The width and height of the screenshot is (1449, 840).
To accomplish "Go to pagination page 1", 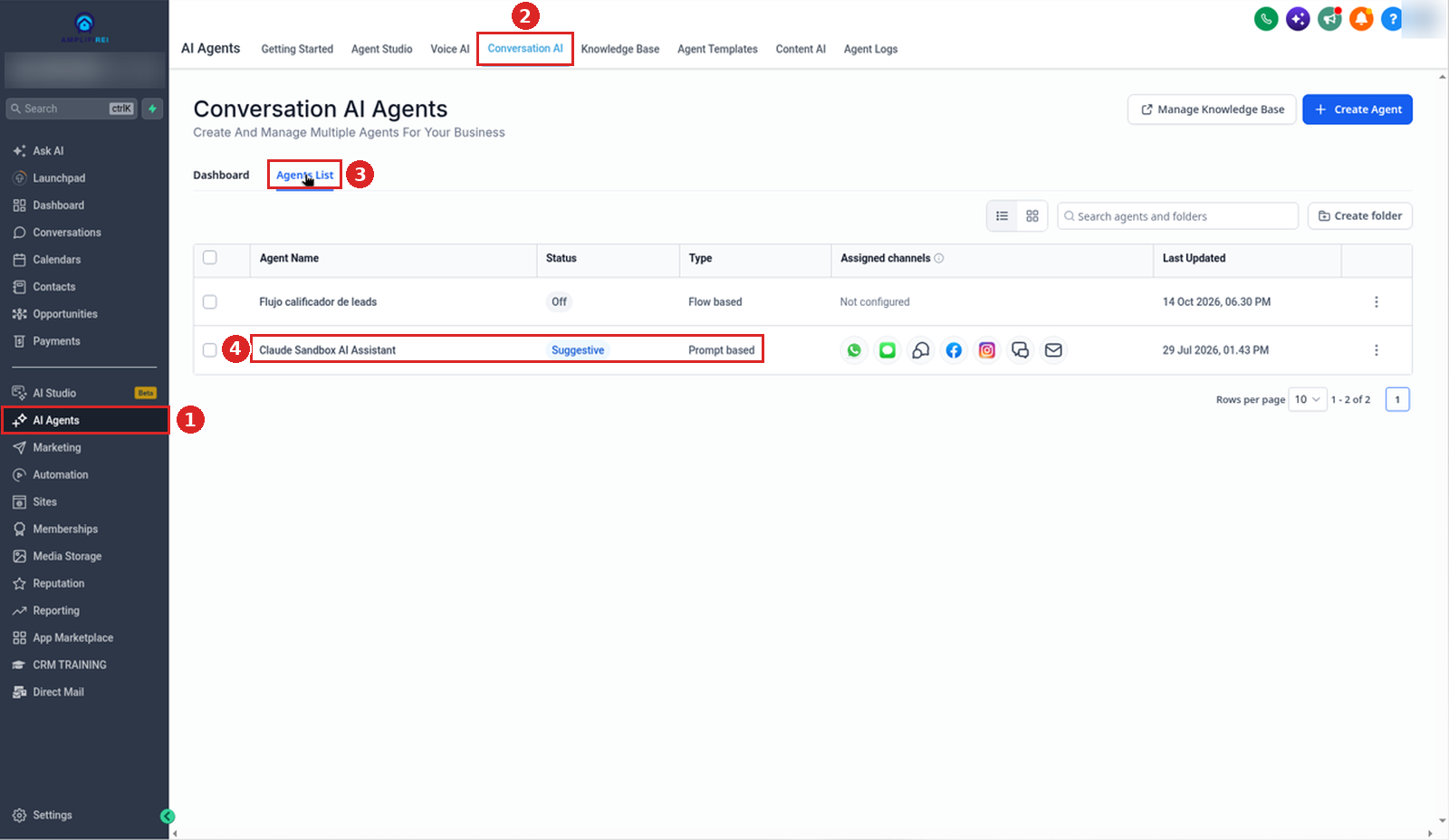I will [x=1397, y=399].
